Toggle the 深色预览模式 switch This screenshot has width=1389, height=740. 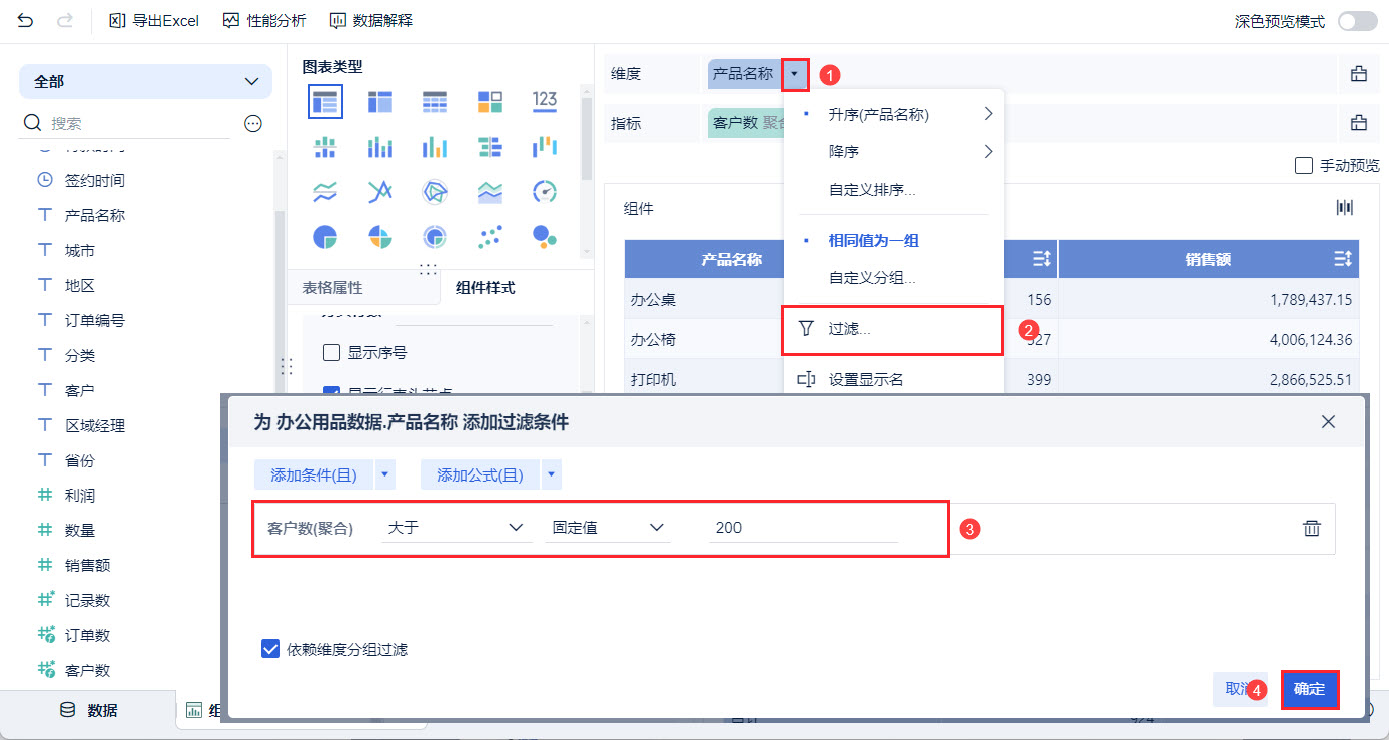(x=1357, y=21)
